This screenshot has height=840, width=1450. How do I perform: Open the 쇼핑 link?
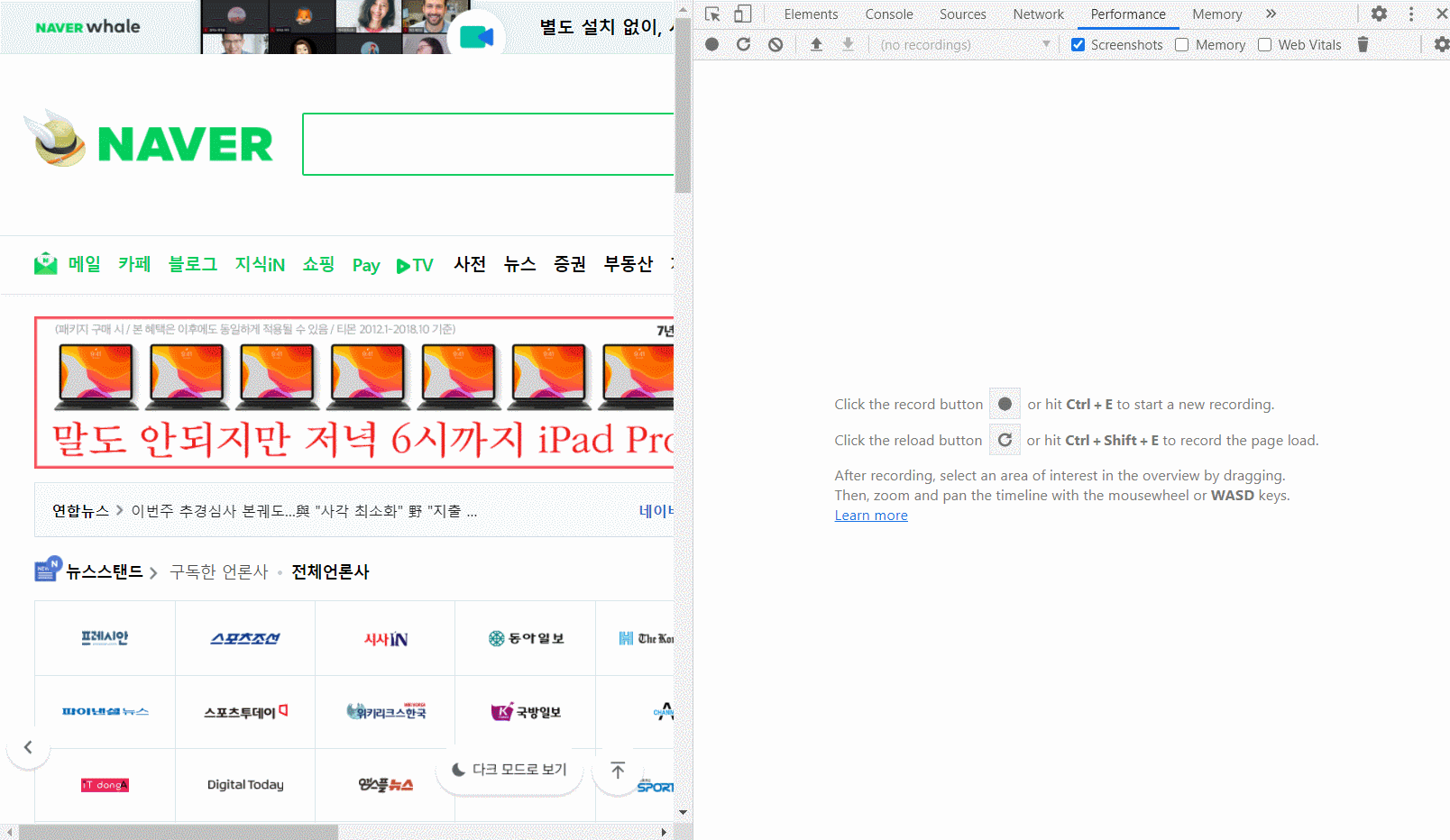pyautogui.click(x=318, y=264)
